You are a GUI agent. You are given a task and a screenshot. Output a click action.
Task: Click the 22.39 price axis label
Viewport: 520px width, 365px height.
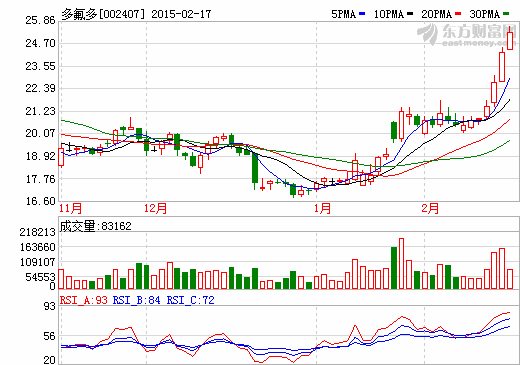click(40, 88)
